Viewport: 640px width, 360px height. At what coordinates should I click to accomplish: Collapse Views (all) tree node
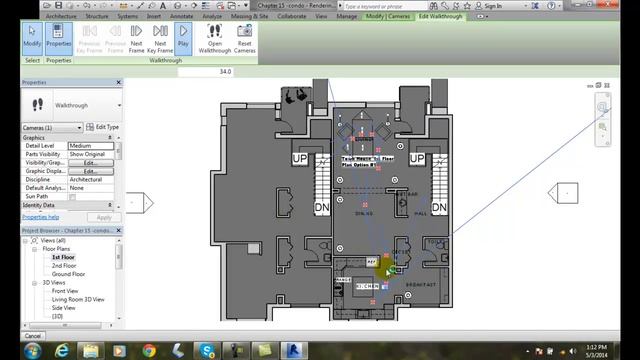click(x=25, y=241)
